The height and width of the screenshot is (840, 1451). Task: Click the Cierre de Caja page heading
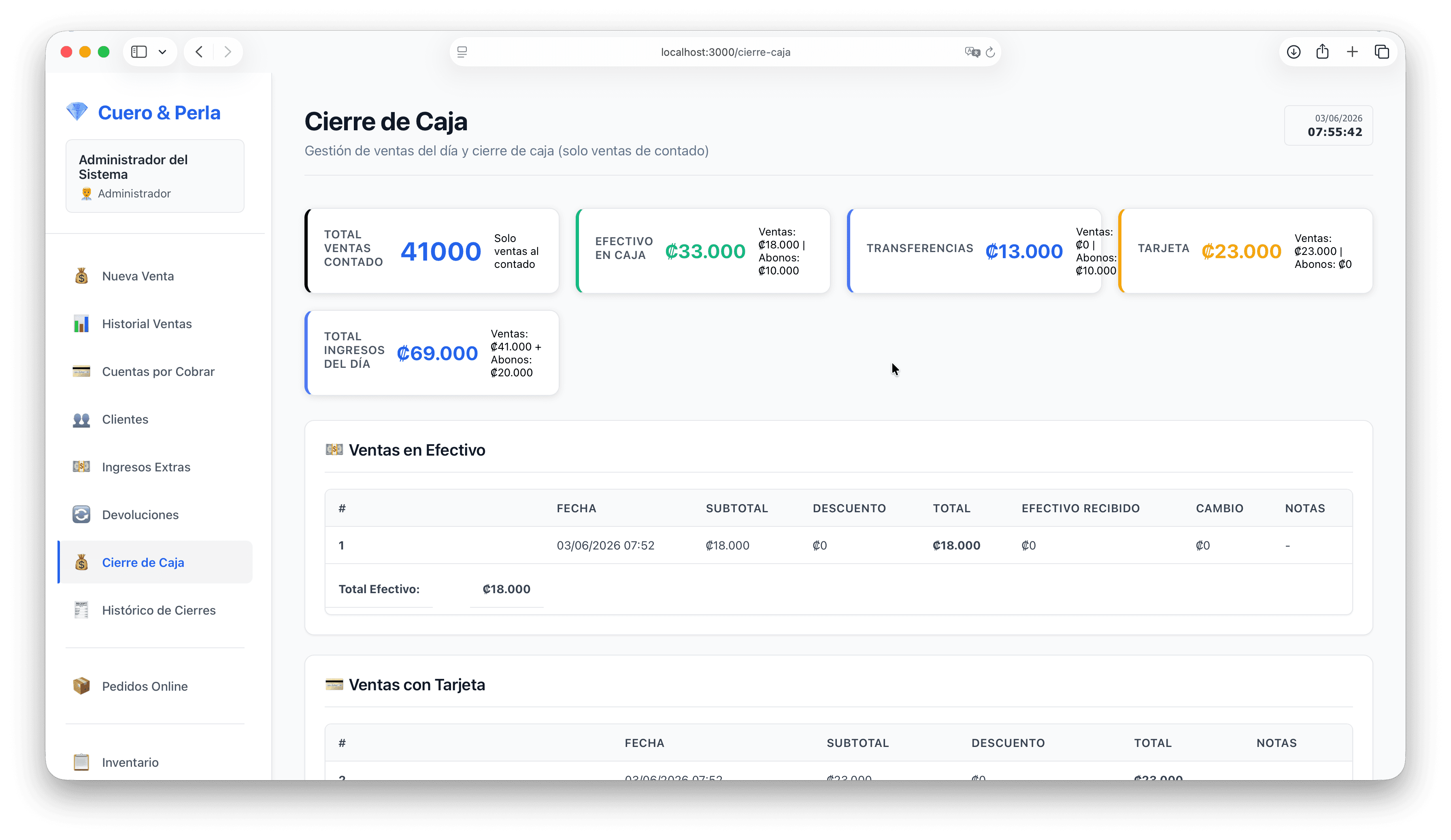(x=386, y=121)
